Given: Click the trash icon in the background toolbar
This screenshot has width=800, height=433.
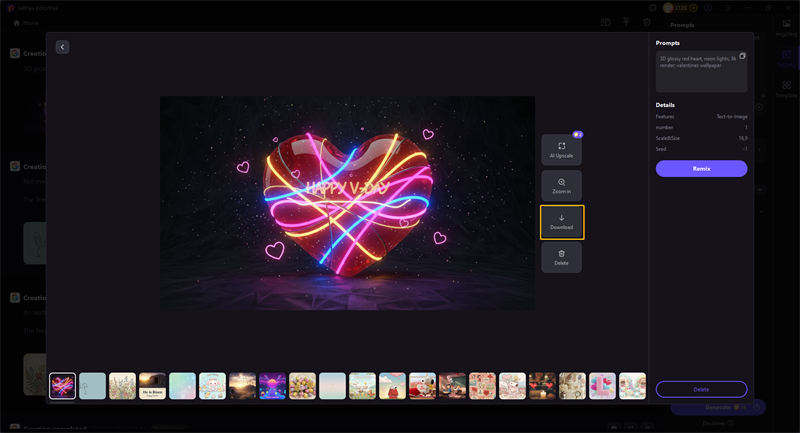Looking at the screenshot, I should (x=647, y=22).
